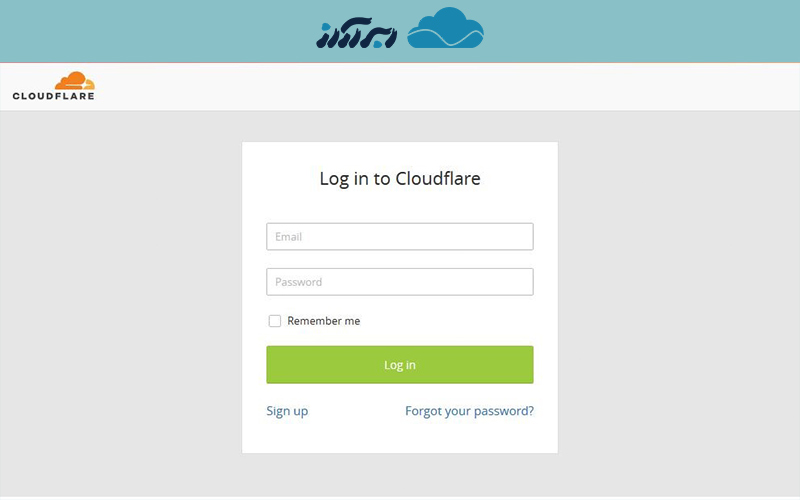Click the white header bar right of Cloudflare logo

(450, 87)
